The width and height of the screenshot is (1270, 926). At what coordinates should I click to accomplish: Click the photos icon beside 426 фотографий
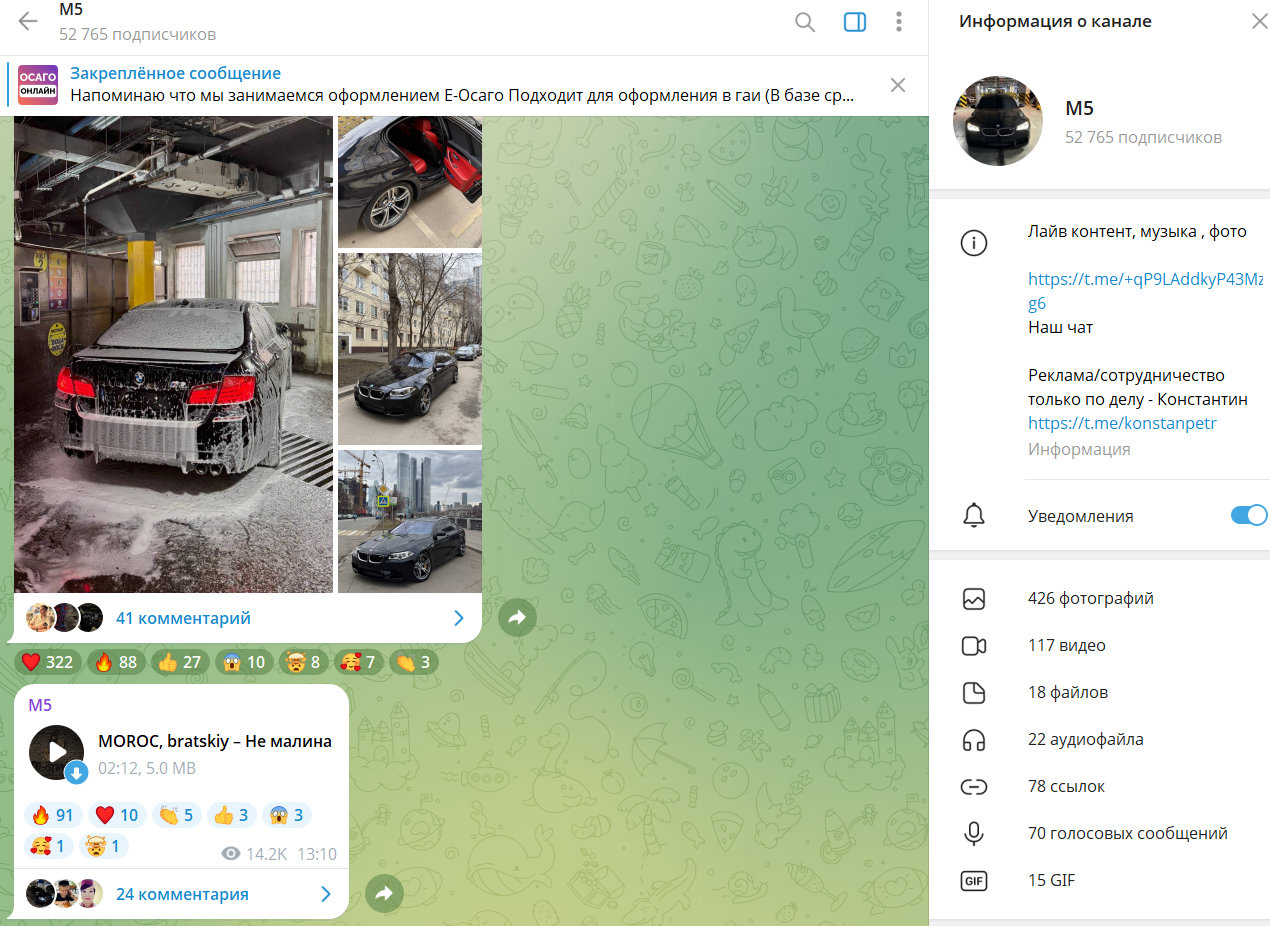pyautogui.click(x=973, y=599)
